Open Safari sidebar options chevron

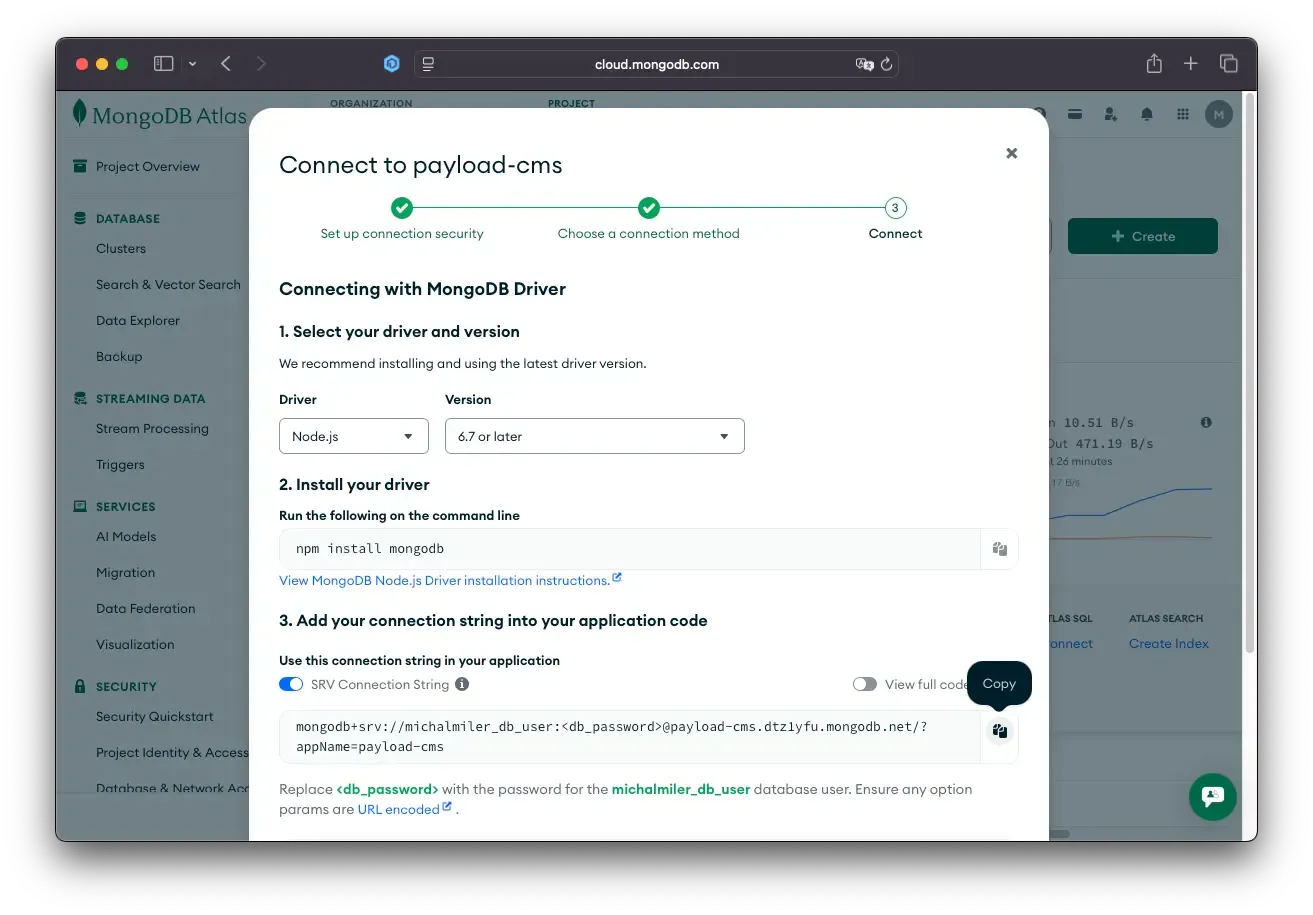(x=192, y=63)
